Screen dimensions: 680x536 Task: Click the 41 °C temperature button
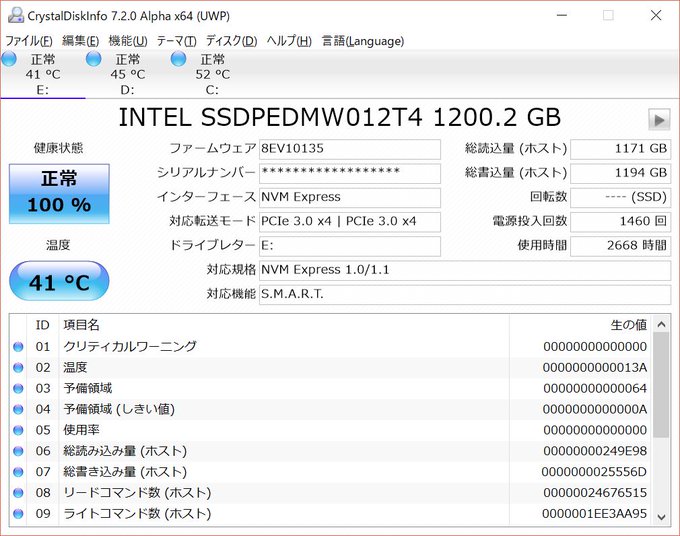[x=59, y=281]
